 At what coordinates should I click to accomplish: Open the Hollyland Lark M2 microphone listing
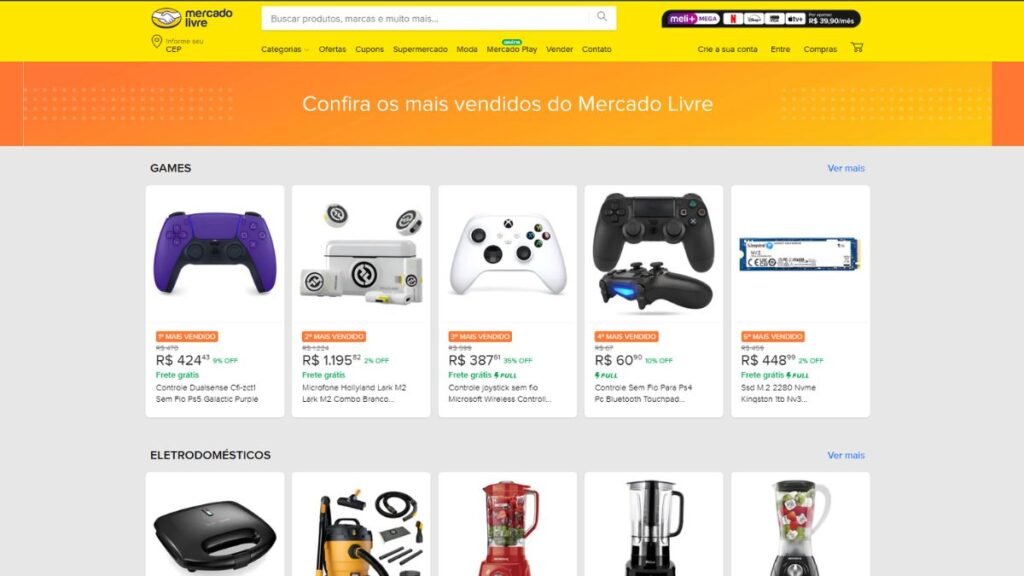click(361, 301)
